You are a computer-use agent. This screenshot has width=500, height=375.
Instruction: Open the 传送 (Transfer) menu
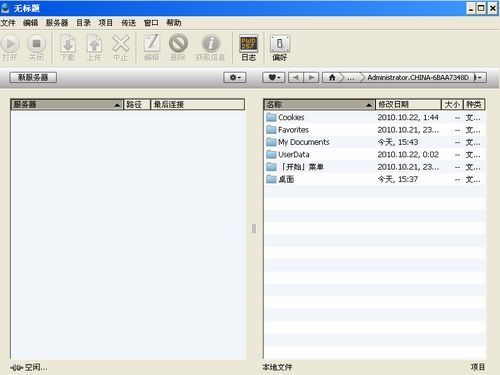[x=128, y=23]
